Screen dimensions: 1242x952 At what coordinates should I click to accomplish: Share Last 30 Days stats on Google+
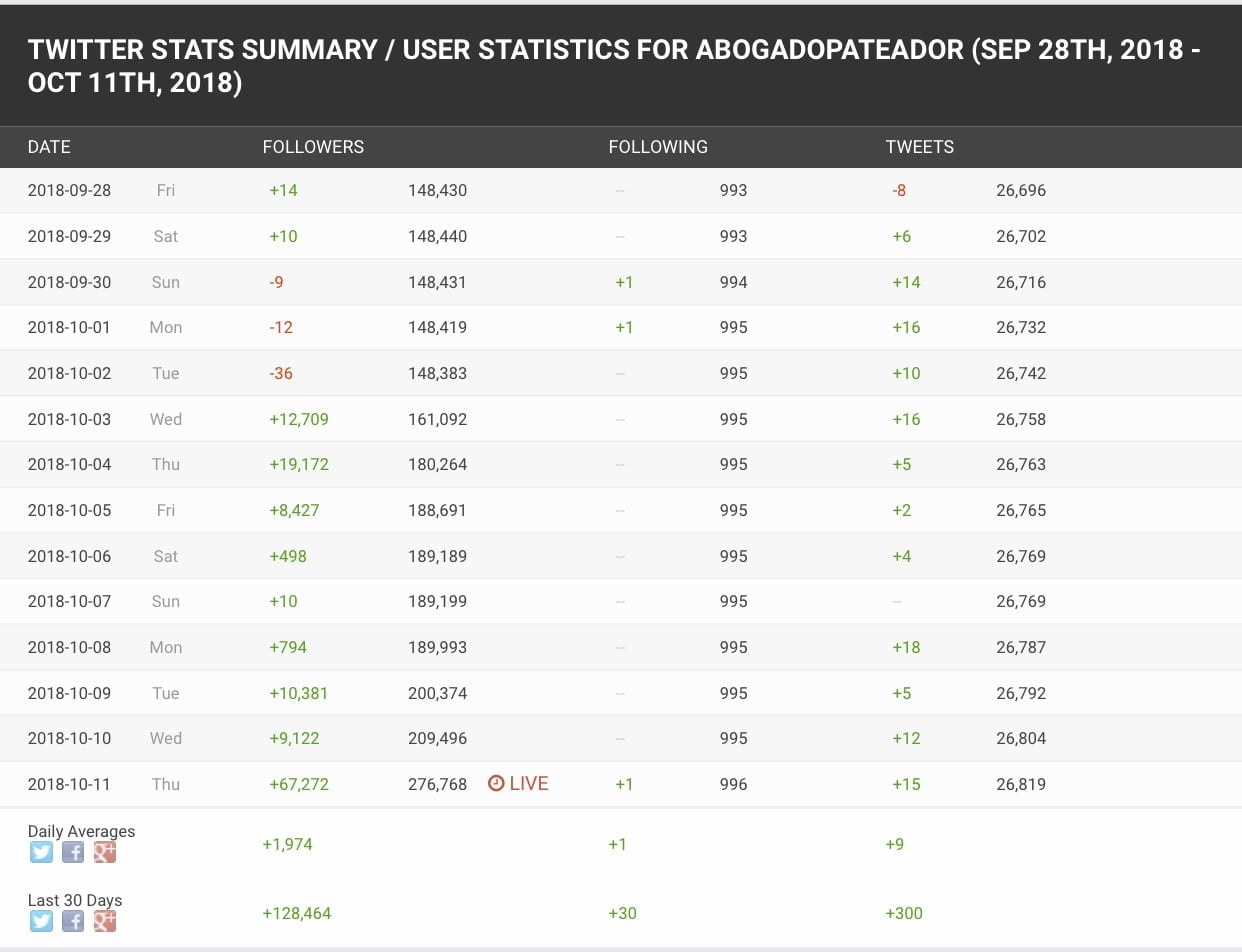[x=105, y=921]
